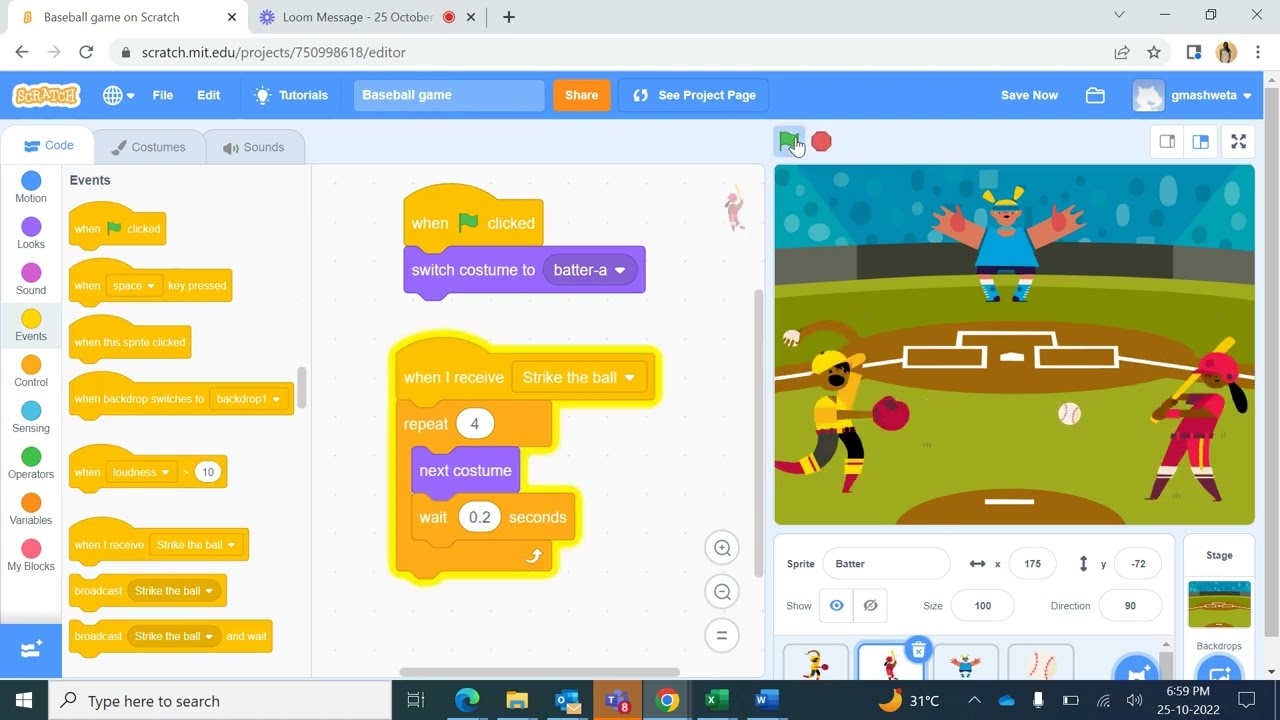Click the loudness value 10 field
The height and width of the screenshot is (720, 1280).
point(208,472)
